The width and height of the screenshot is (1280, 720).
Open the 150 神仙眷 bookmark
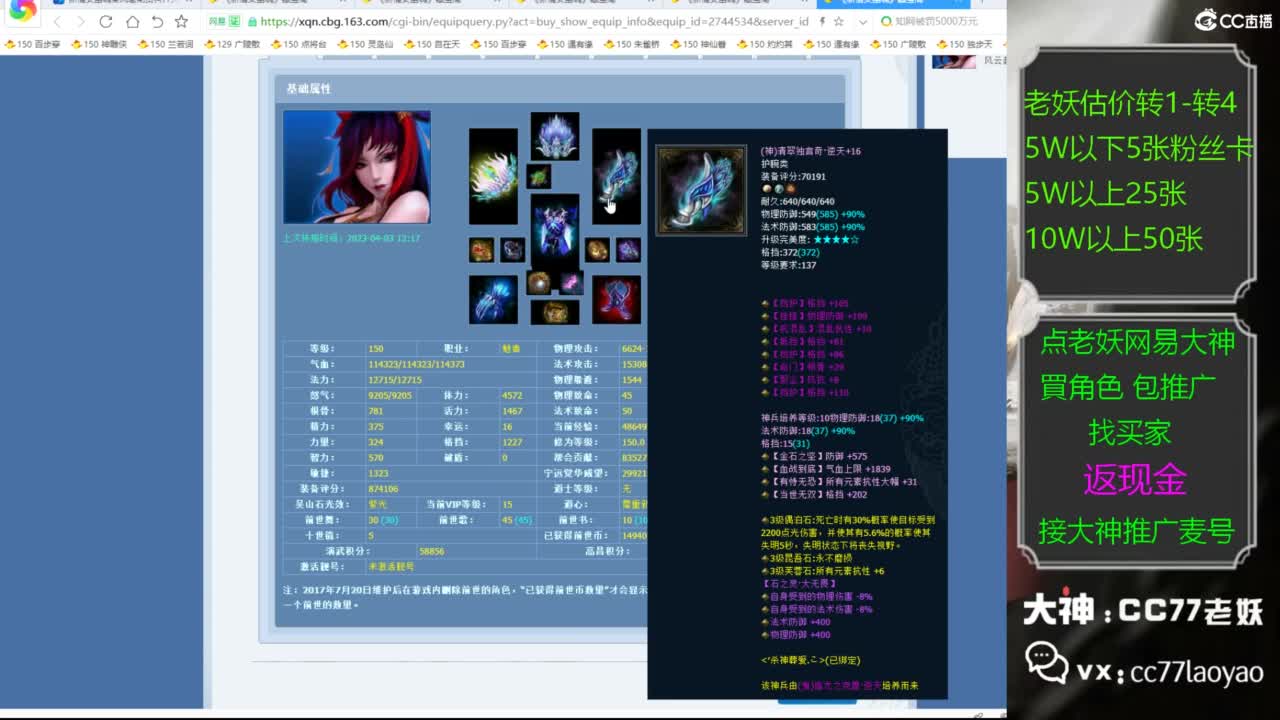pyautogui.click(x=698, y=44)
